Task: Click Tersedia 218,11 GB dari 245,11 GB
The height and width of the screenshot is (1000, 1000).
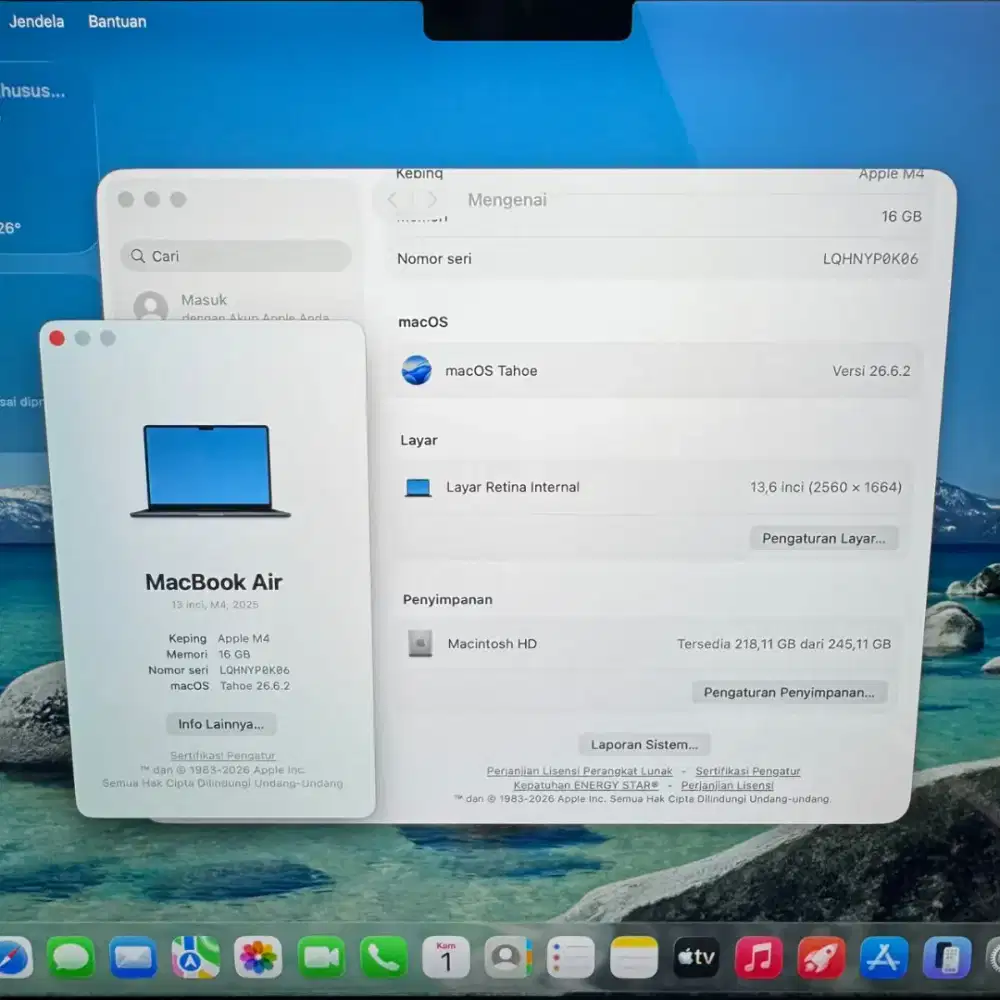Action: 784,643
